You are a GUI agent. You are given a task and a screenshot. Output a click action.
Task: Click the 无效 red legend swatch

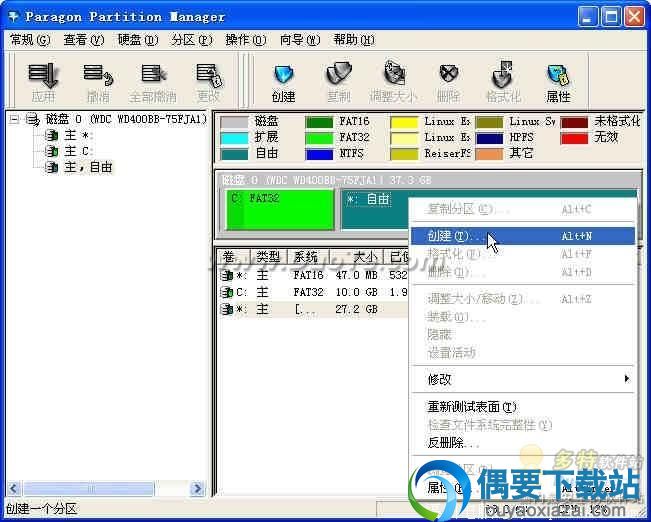coord(574,138)
